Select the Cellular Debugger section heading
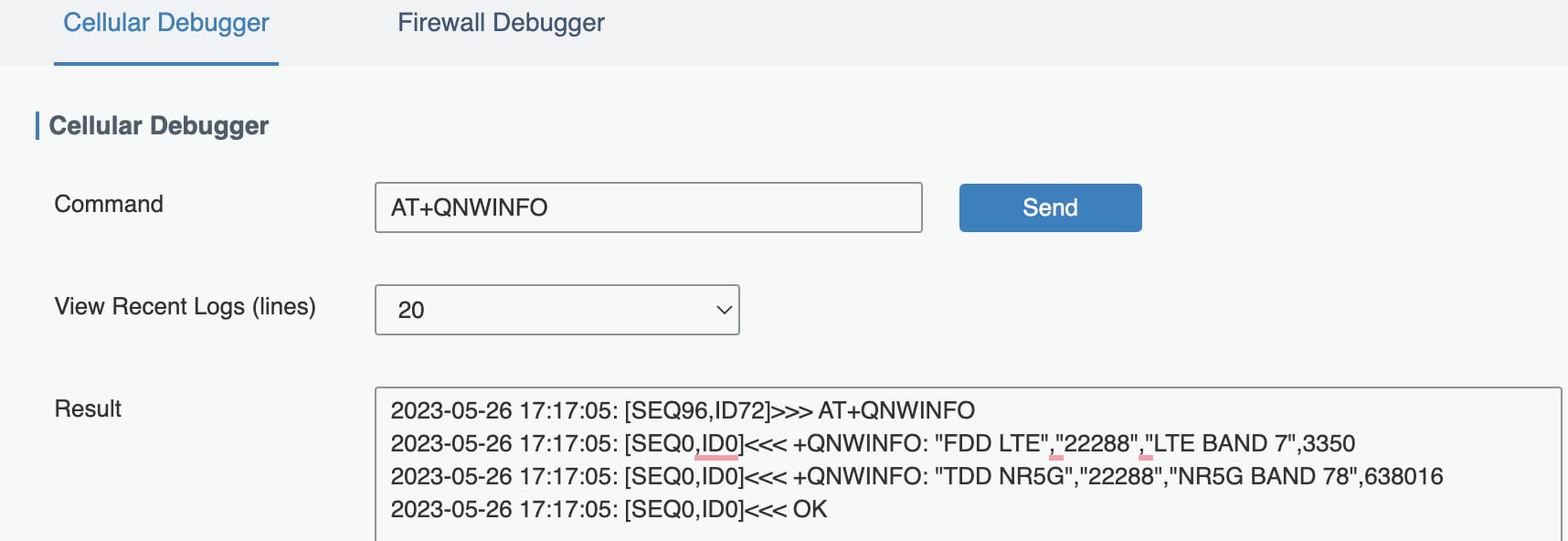The height and width of the screenshot is (541, 1568). point(158,125)
